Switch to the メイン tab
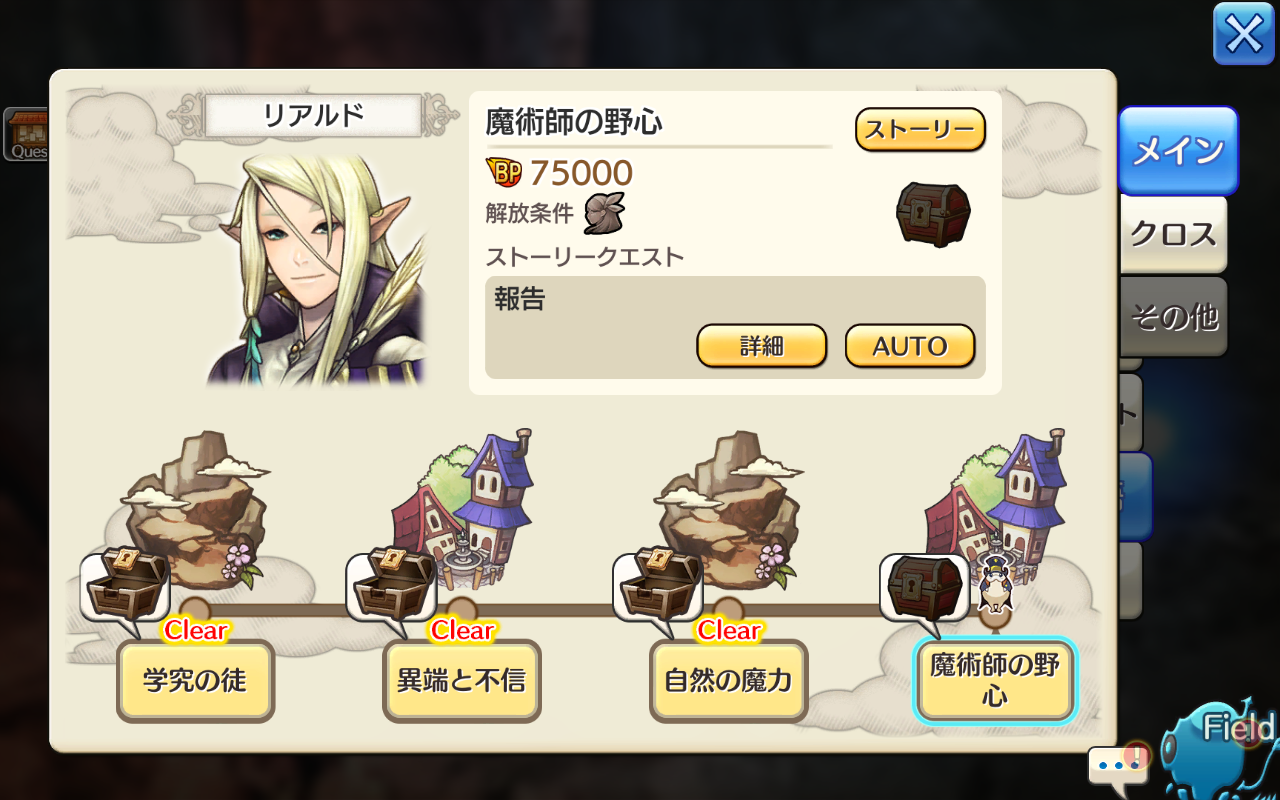The width and height of the screenshot is (1280, 800). (x=1178, y=151)
